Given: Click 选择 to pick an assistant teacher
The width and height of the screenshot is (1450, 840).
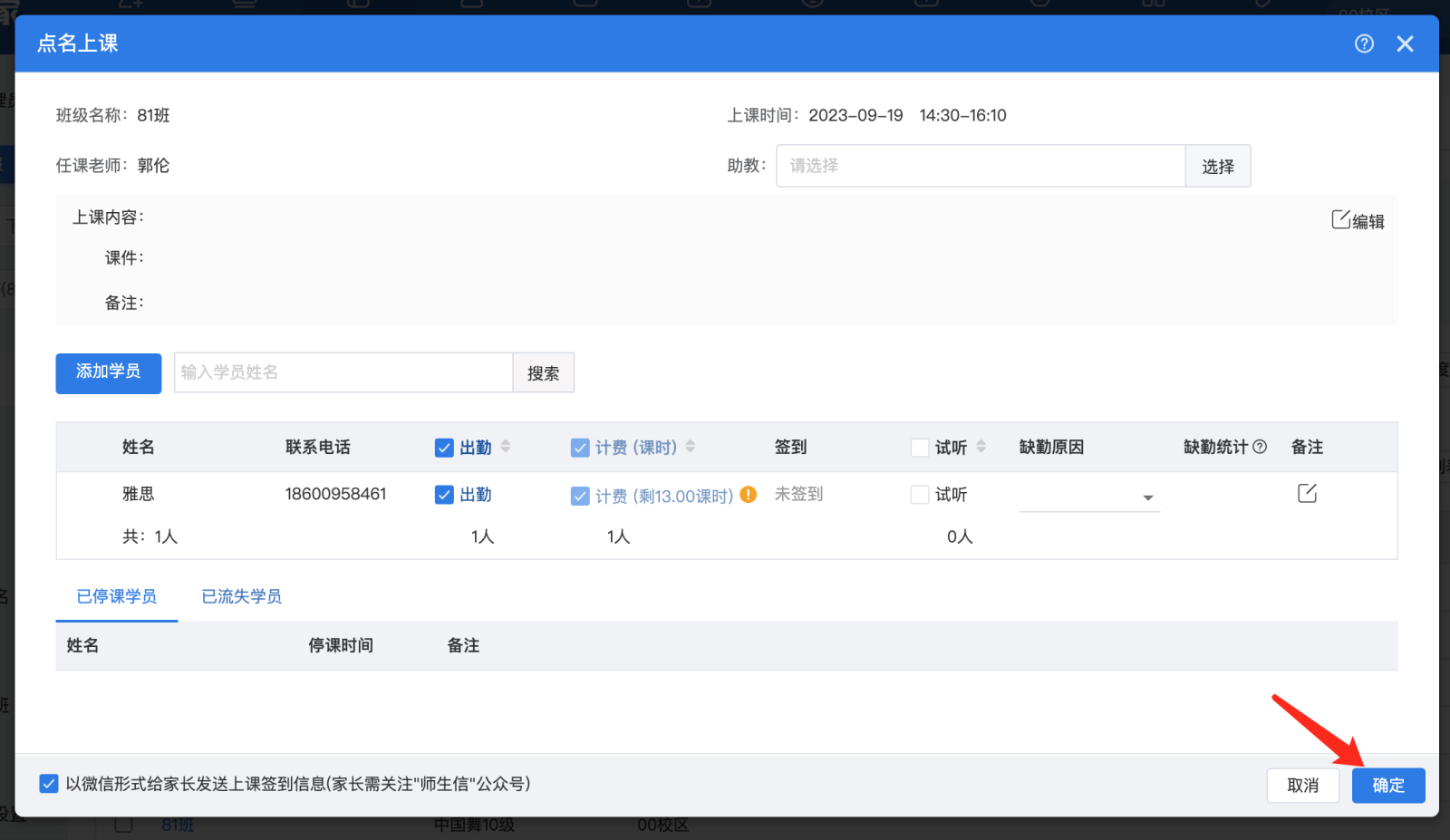Looking at the screenshot, I should pos(1218,166).
